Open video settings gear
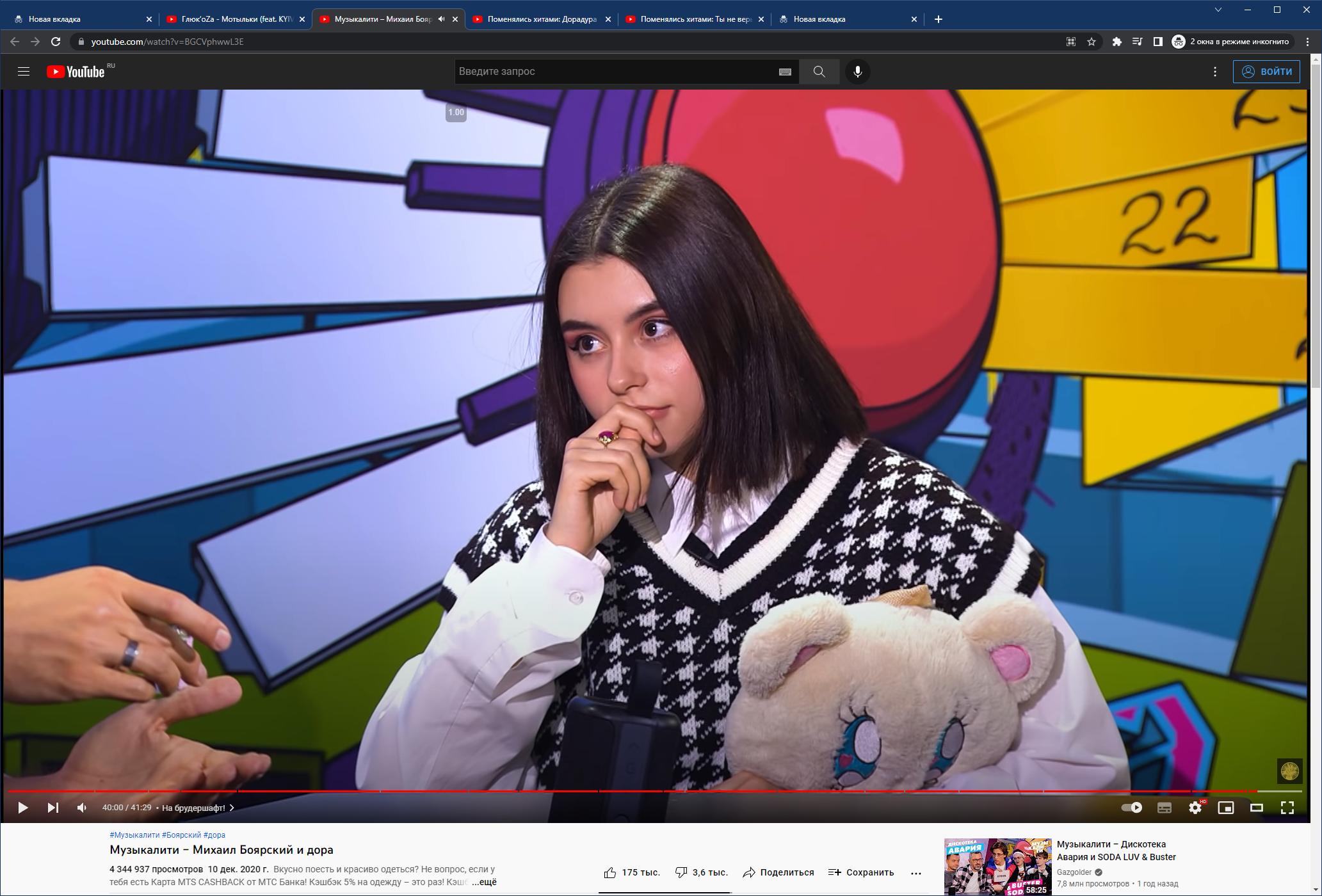The width and height of the screenshot is (1322, 896). [1195, 808]
